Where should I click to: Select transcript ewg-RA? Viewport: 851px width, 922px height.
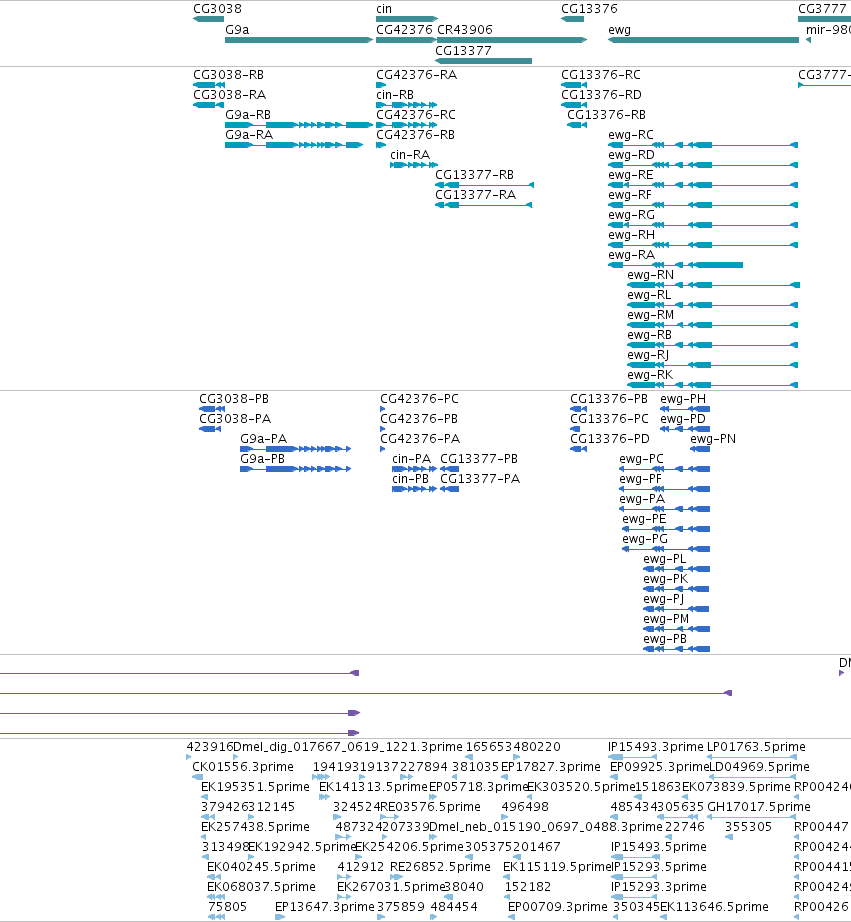[675, 265]
